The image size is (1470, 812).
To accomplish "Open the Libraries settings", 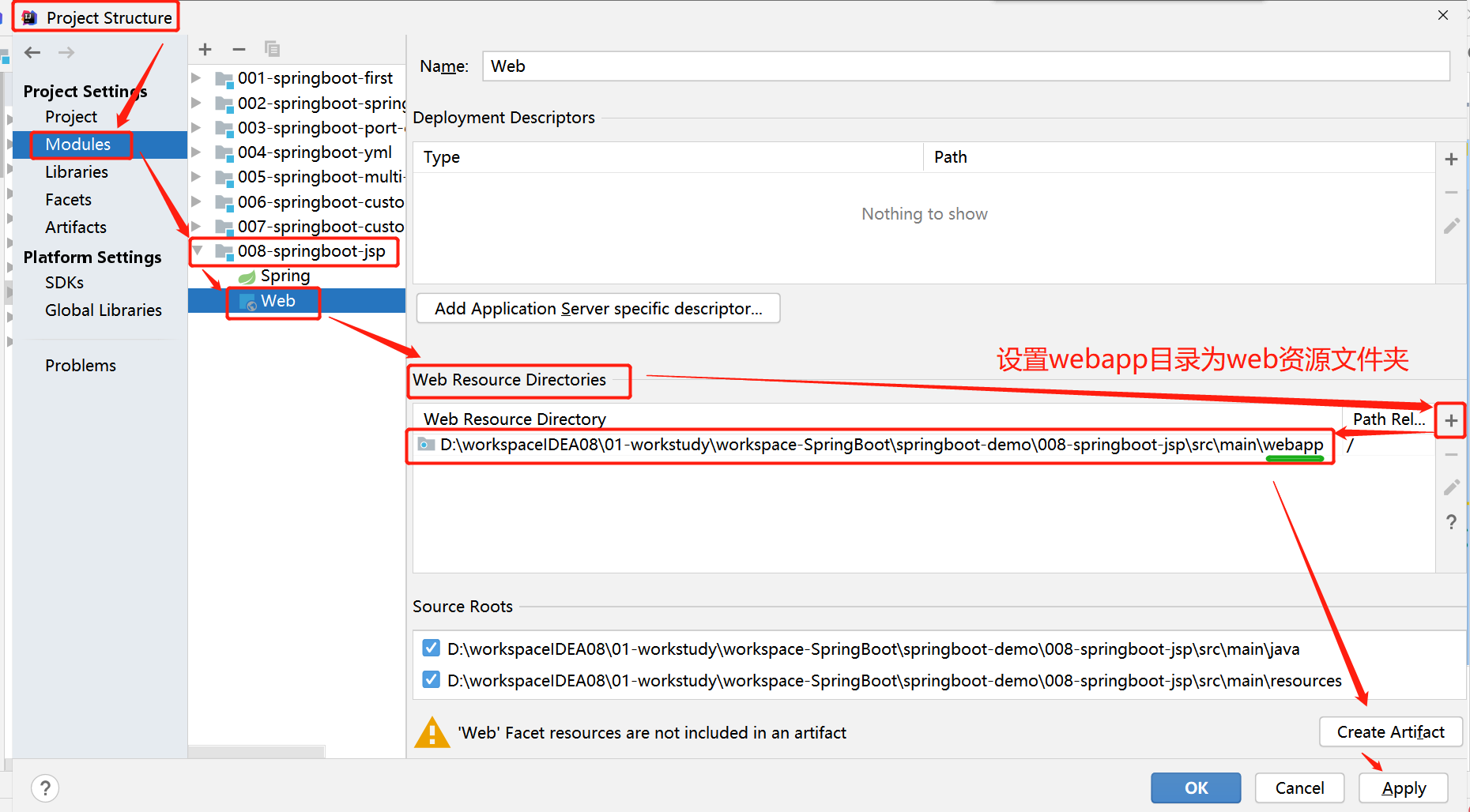I will coord(77,172).
